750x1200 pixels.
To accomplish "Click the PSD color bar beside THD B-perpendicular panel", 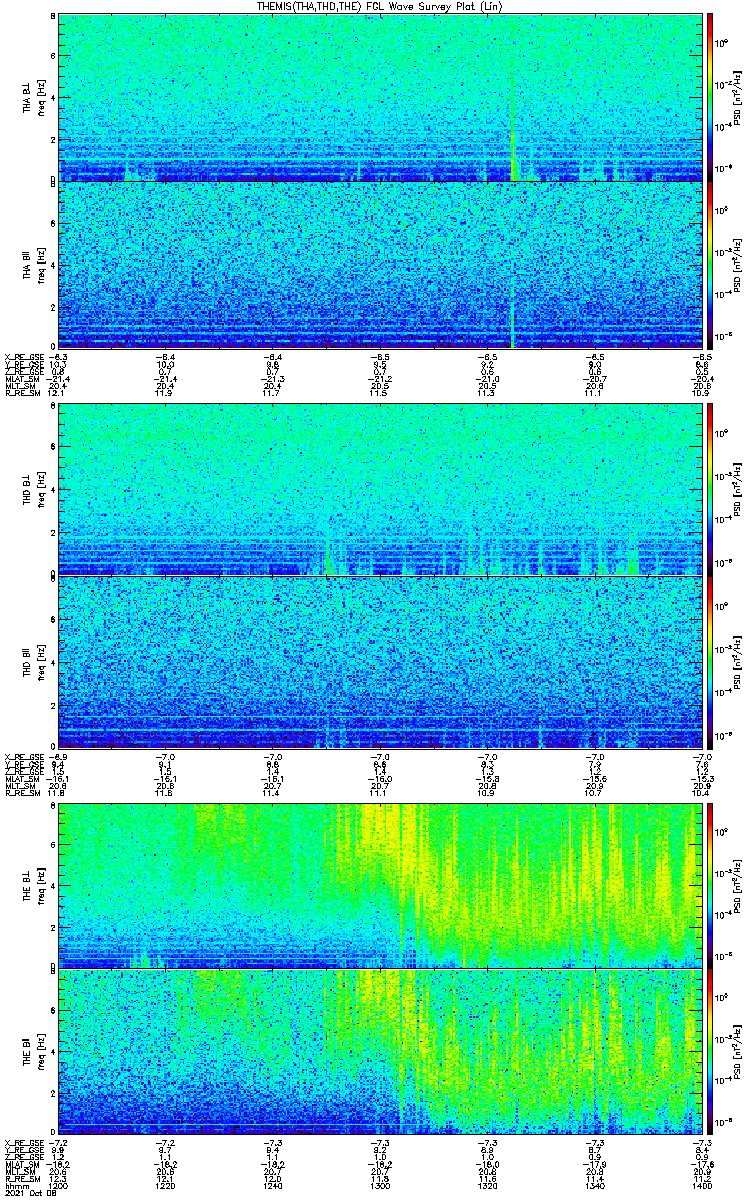I will [711, 490].
